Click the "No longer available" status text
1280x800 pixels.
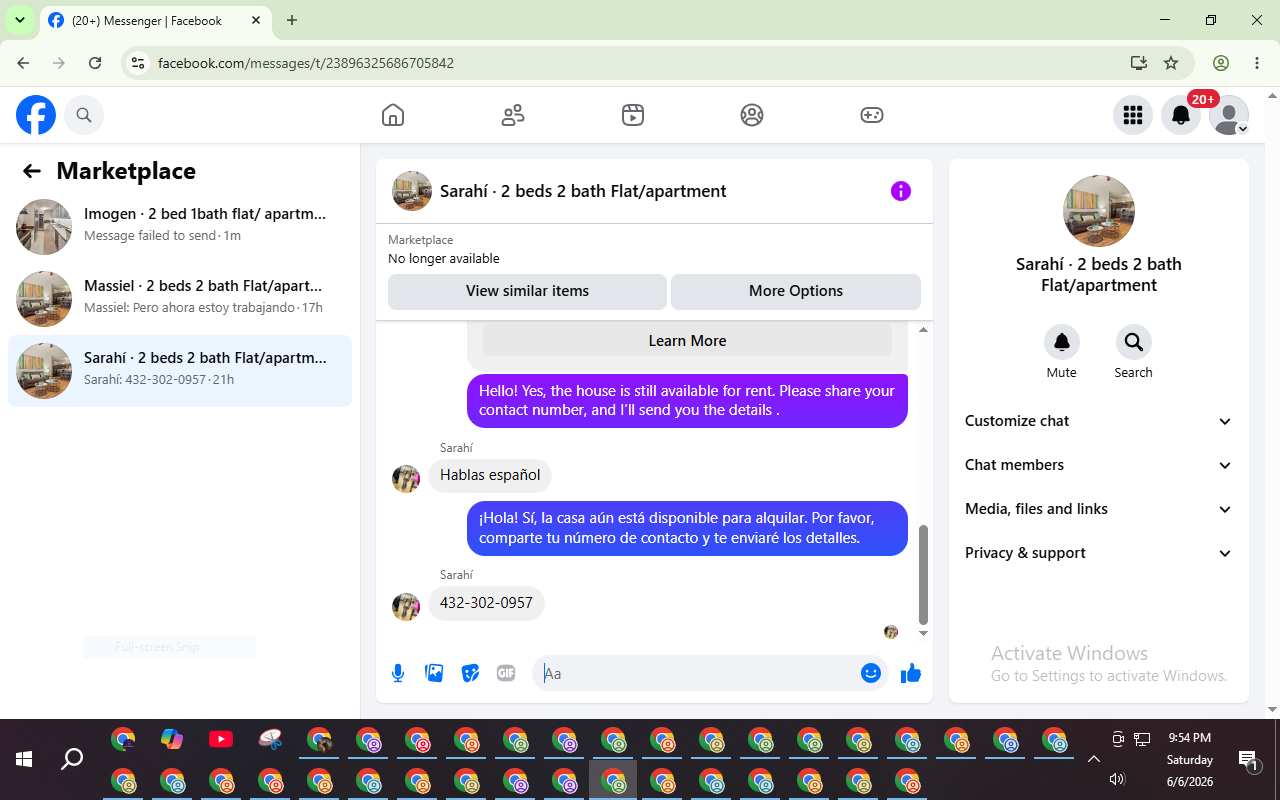[444, 258]
